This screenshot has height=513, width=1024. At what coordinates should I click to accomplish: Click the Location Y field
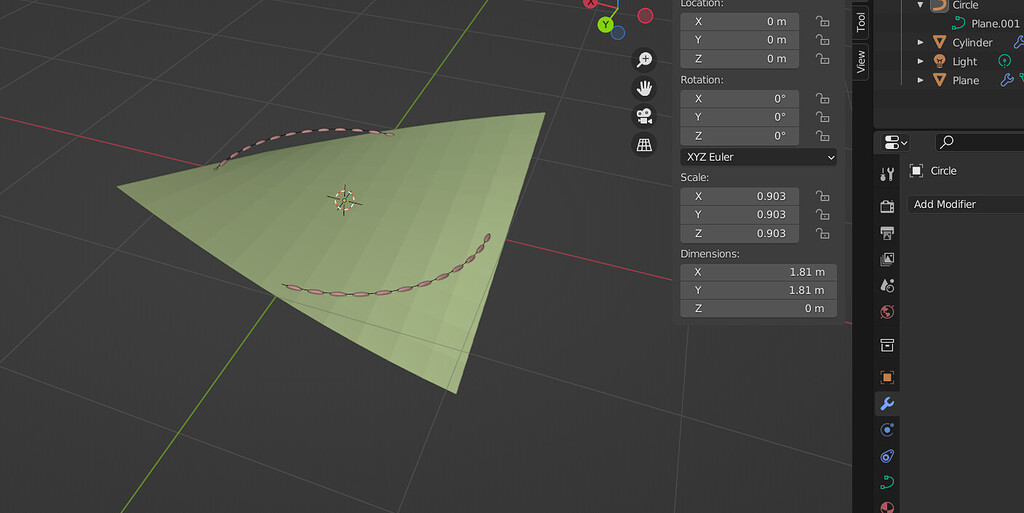point(739,40)
